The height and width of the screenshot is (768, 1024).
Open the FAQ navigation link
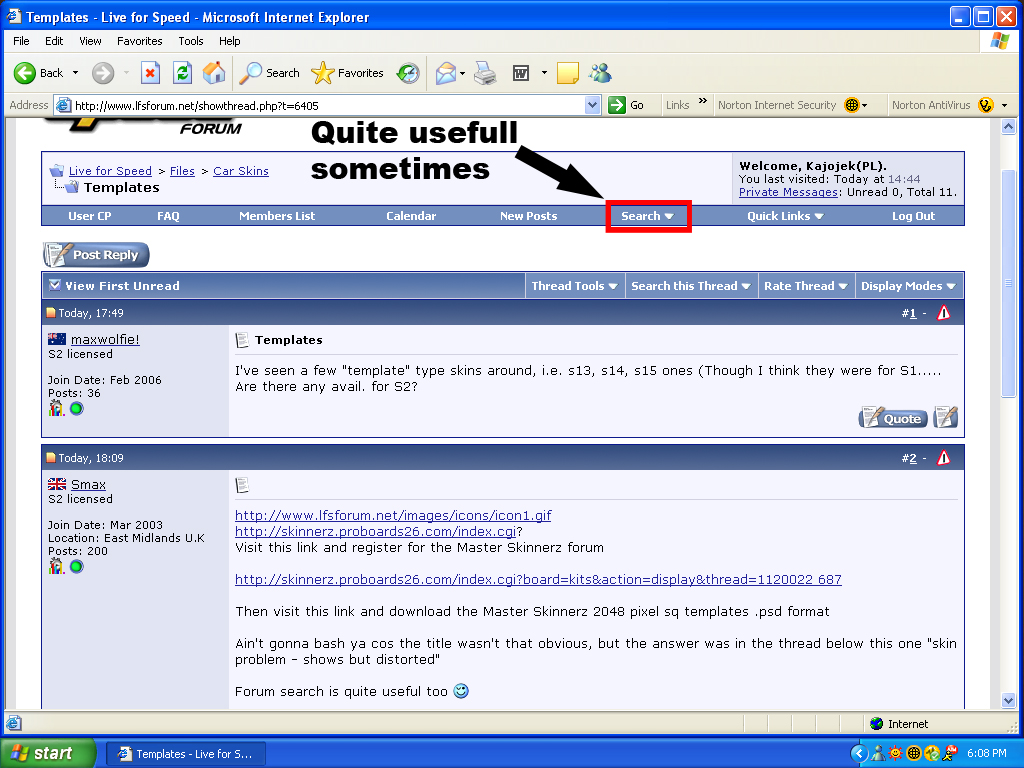tap(168, 216)
